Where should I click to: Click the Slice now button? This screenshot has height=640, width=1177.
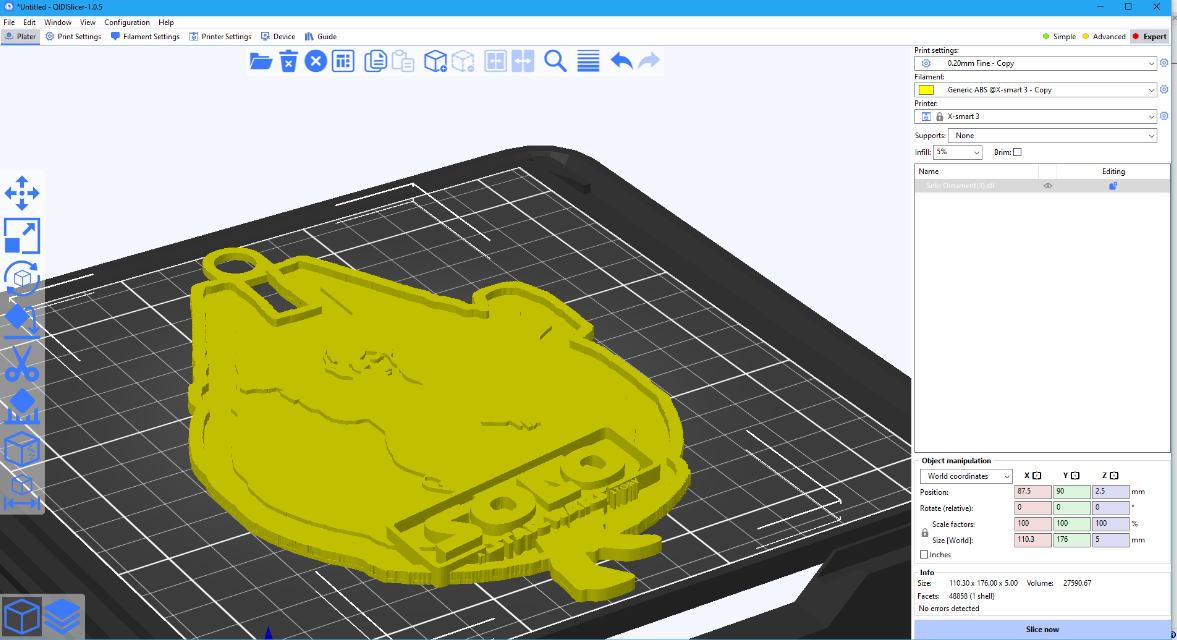pos(1041,629)
